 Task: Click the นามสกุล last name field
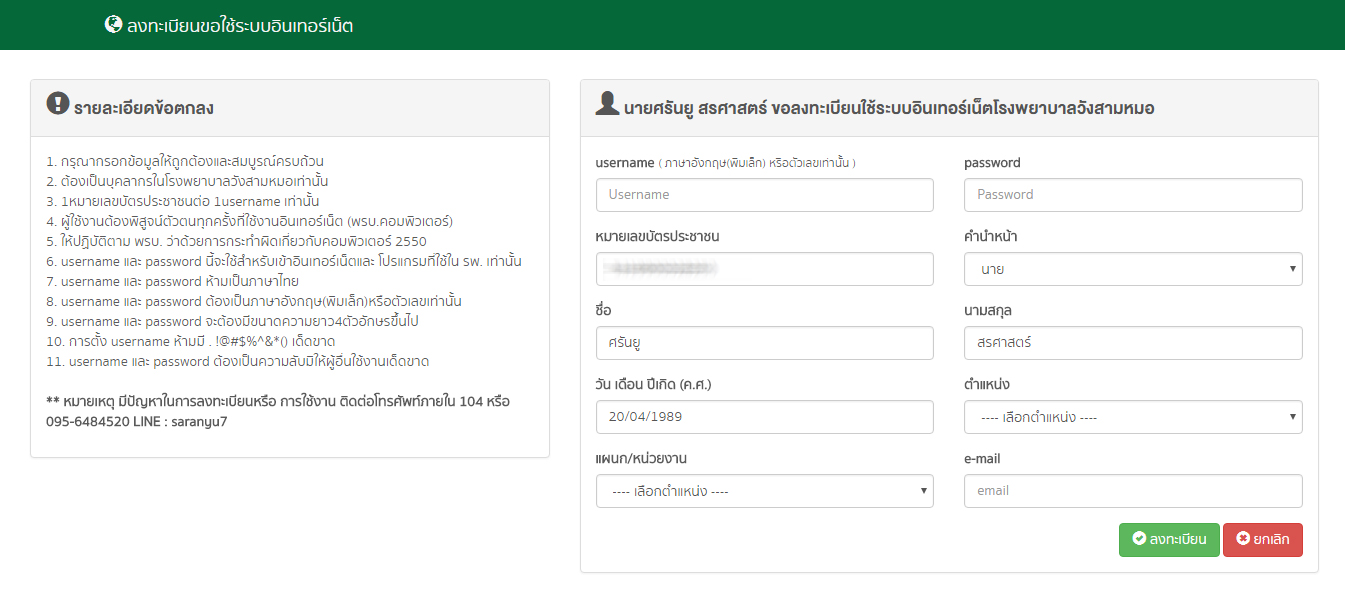point(1133,343)
